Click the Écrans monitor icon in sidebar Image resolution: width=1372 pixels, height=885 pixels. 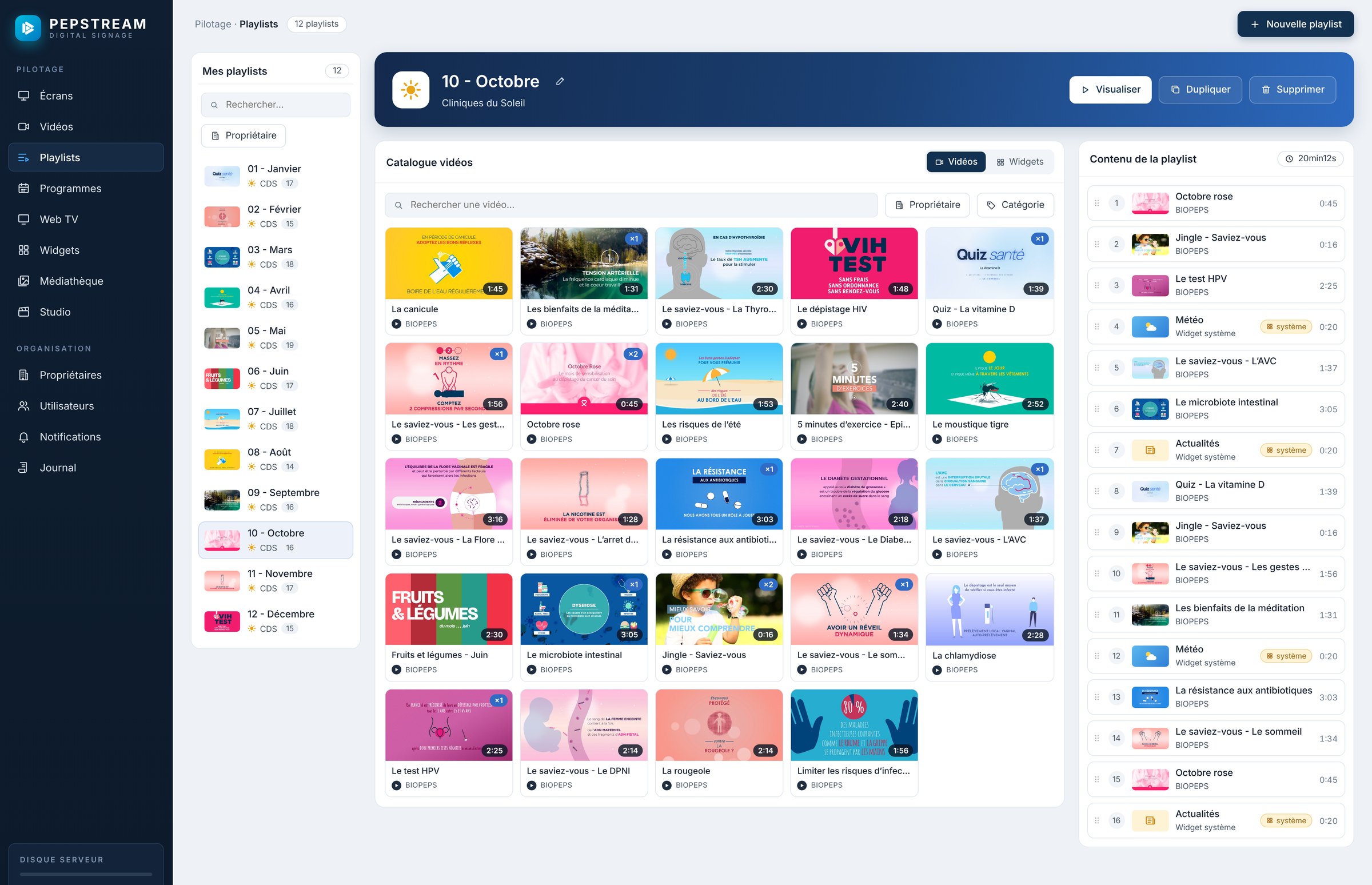coord(23,95)
